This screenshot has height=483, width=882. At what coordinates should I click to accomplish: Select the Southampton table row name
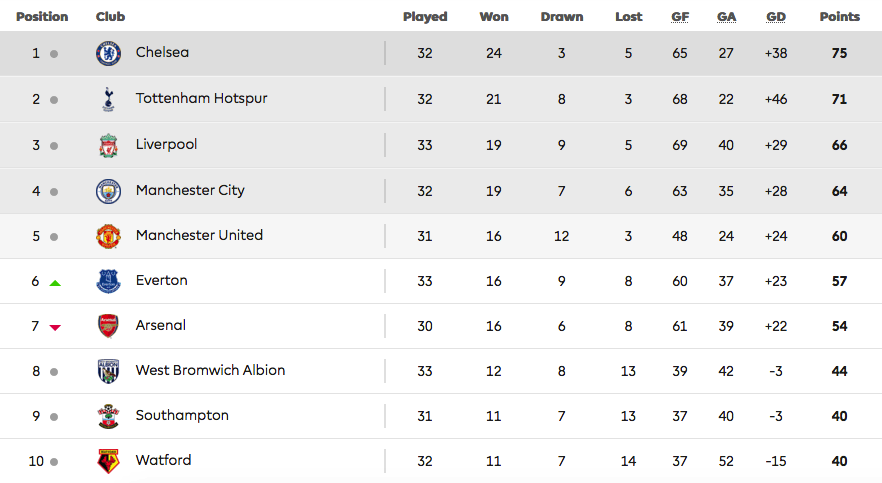182,415
